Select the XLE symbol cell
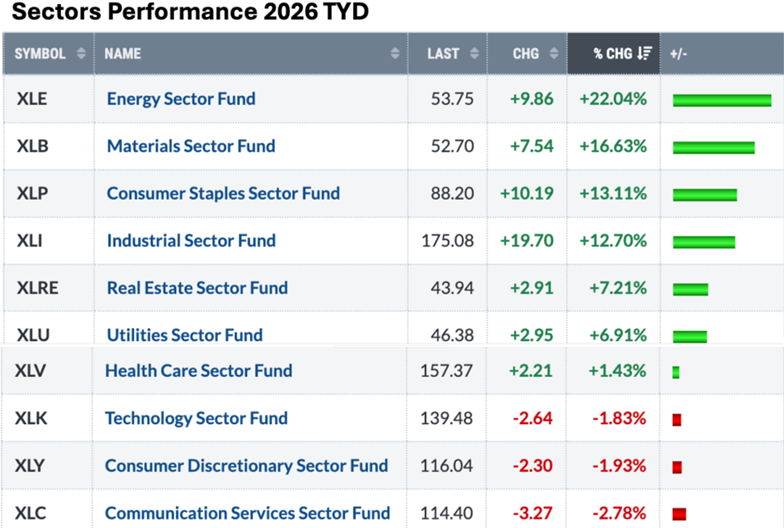This screenshot has width=784, height=528. (32, 99)
